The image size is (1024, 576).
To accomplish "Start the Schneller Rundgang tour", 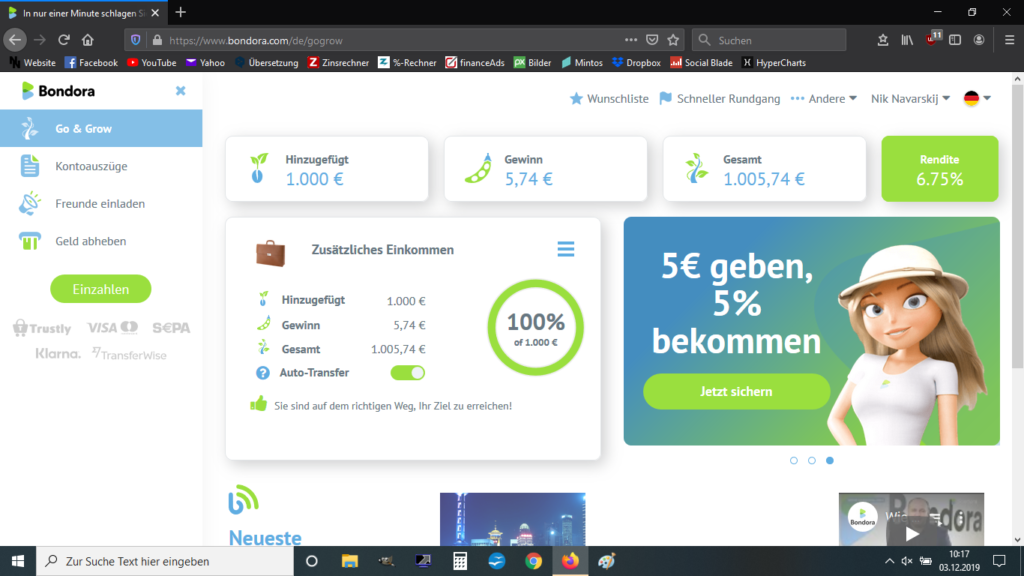I will point(720,99).
